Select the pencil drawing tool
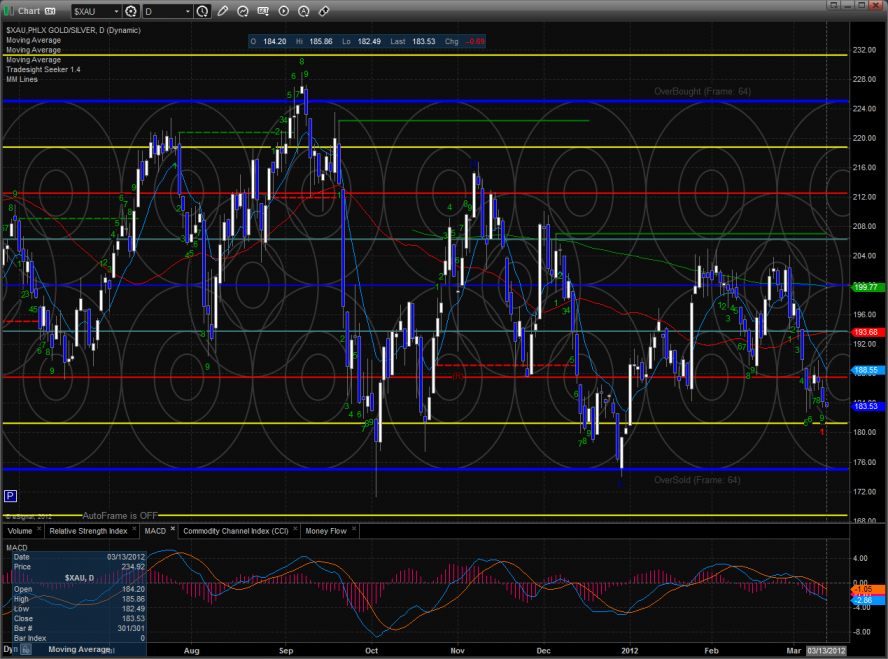The width and height of the screenshot is (888, 659). pos(223,11)
